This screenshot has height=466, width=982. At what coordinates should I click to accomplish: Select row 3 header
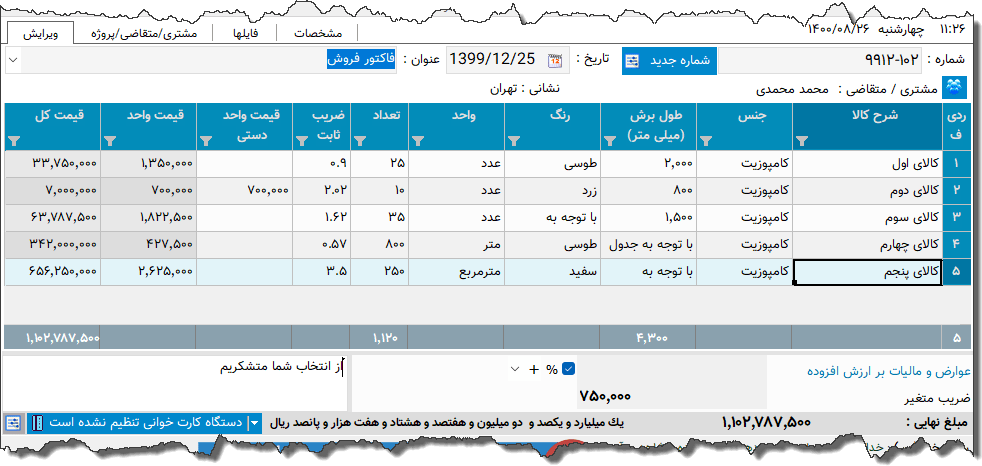[x=956, y=218]
